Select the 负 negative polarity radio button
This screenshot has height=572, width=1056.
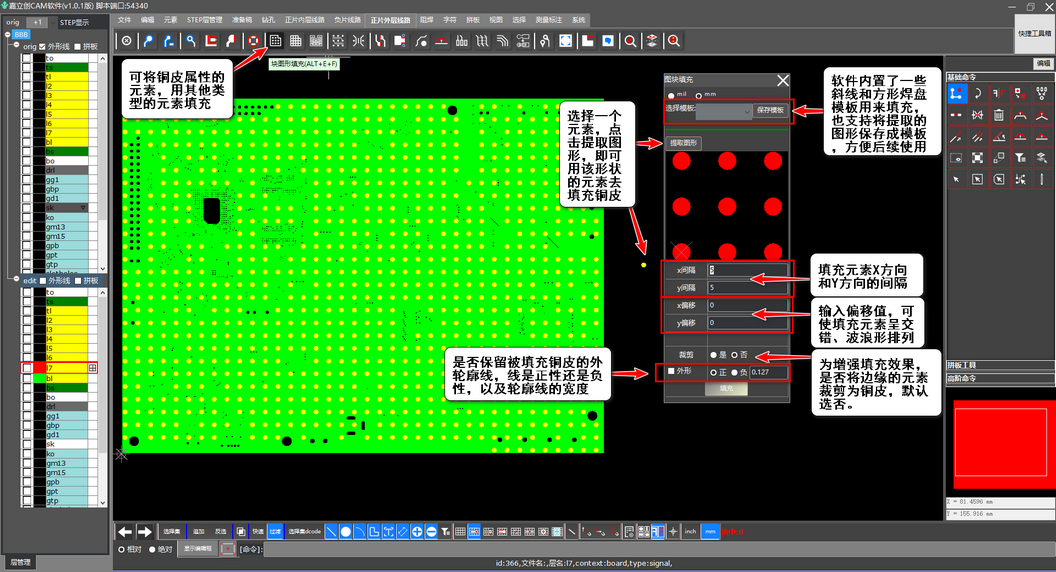[x=734, y=372]
